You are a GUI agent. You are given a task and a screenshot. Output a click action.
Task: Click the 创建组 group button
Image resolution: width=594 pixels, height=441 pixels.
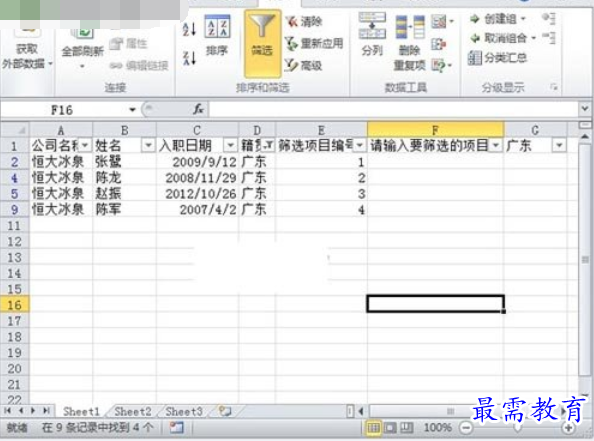click(x=497, y=19)
